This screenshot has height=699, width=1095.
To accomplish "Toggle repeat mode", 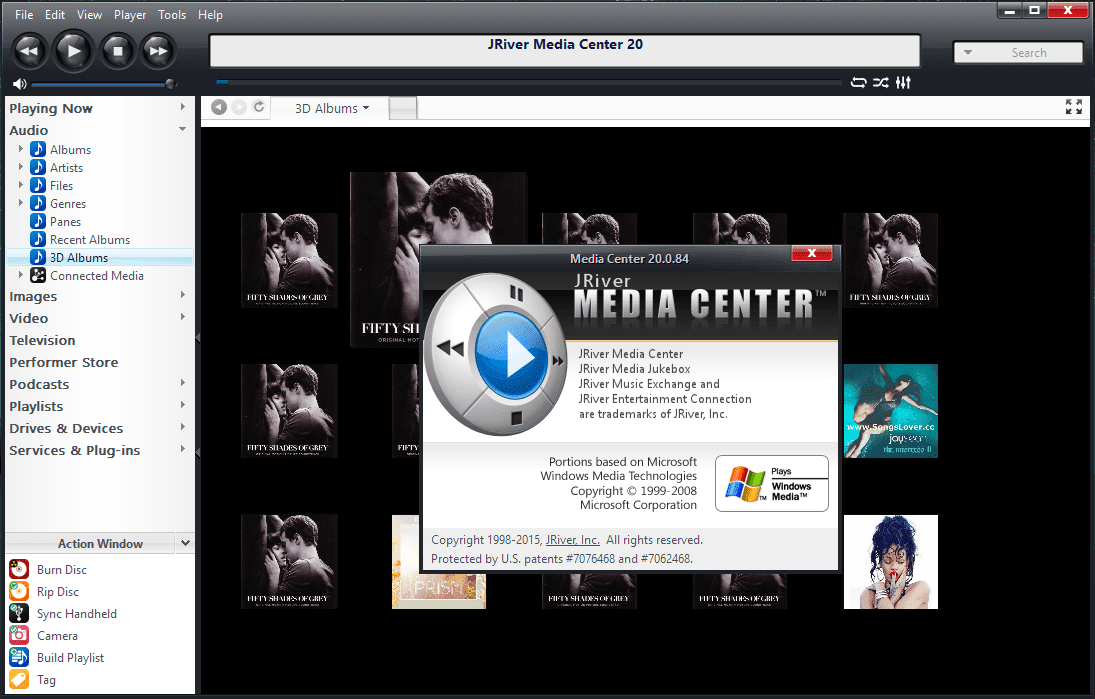I will 858,82.
